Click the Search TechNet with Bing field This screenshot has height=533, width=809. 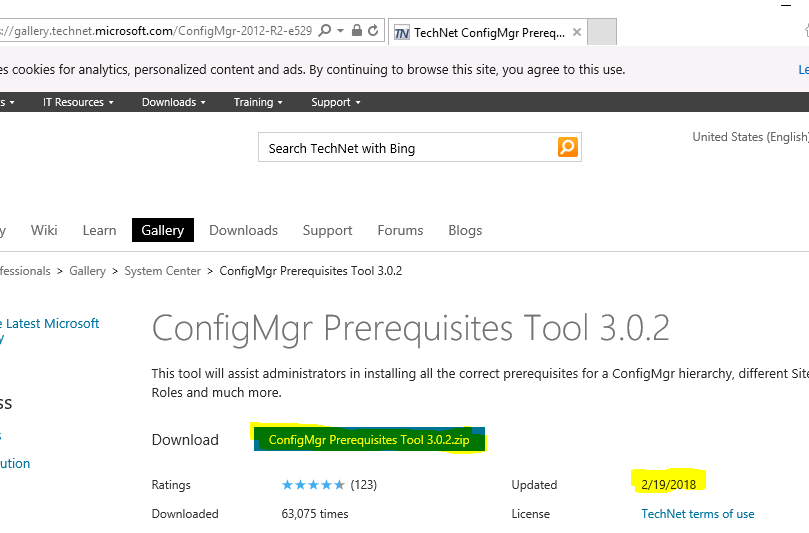point(408,148)
